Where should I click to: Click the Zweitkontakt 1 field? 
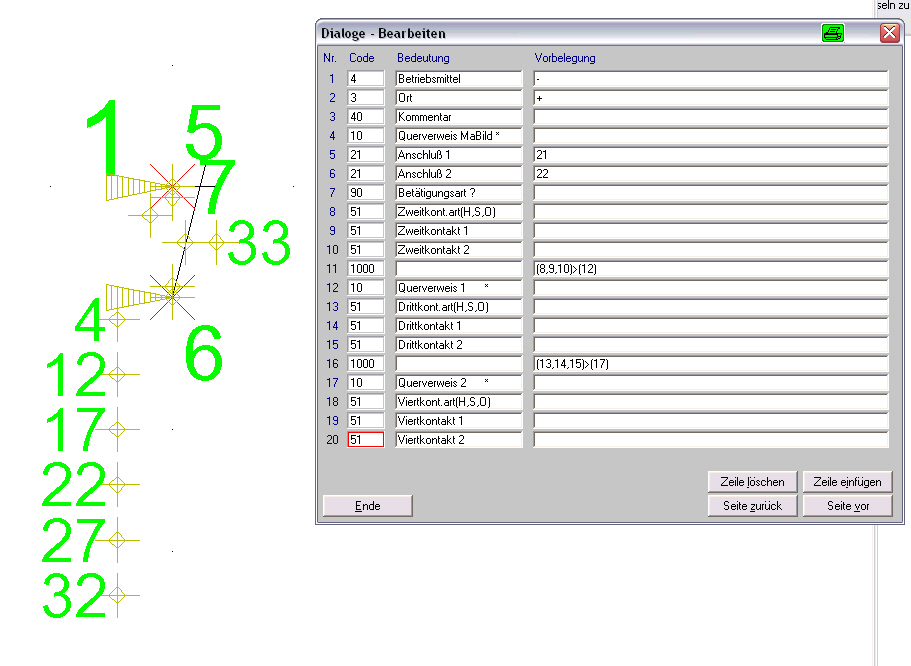(x=459, y=231)
